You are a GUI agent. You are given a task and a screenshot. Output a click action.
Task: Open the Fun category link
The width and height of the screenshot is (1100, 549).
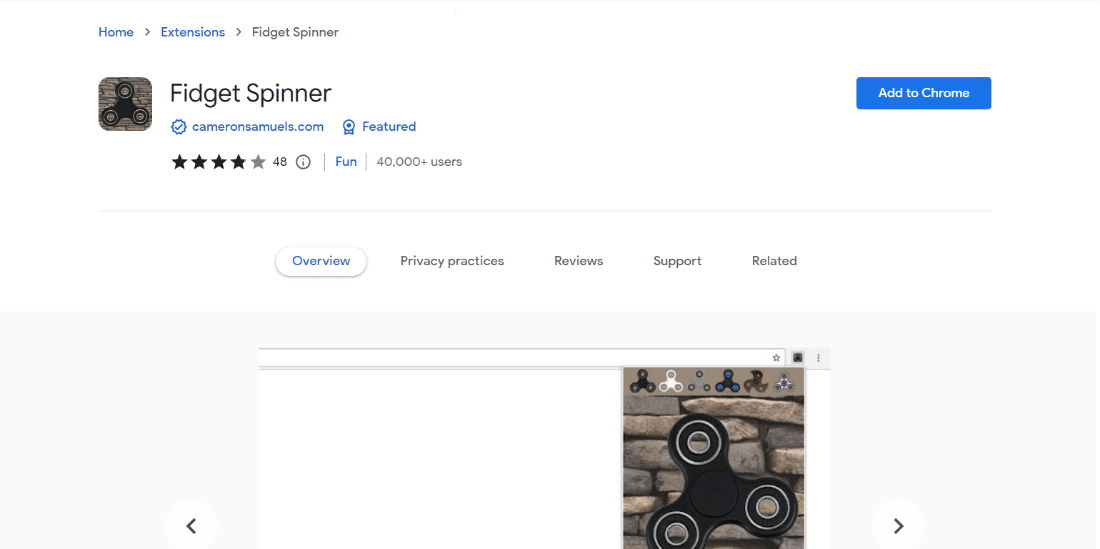(x=346, y=162)
